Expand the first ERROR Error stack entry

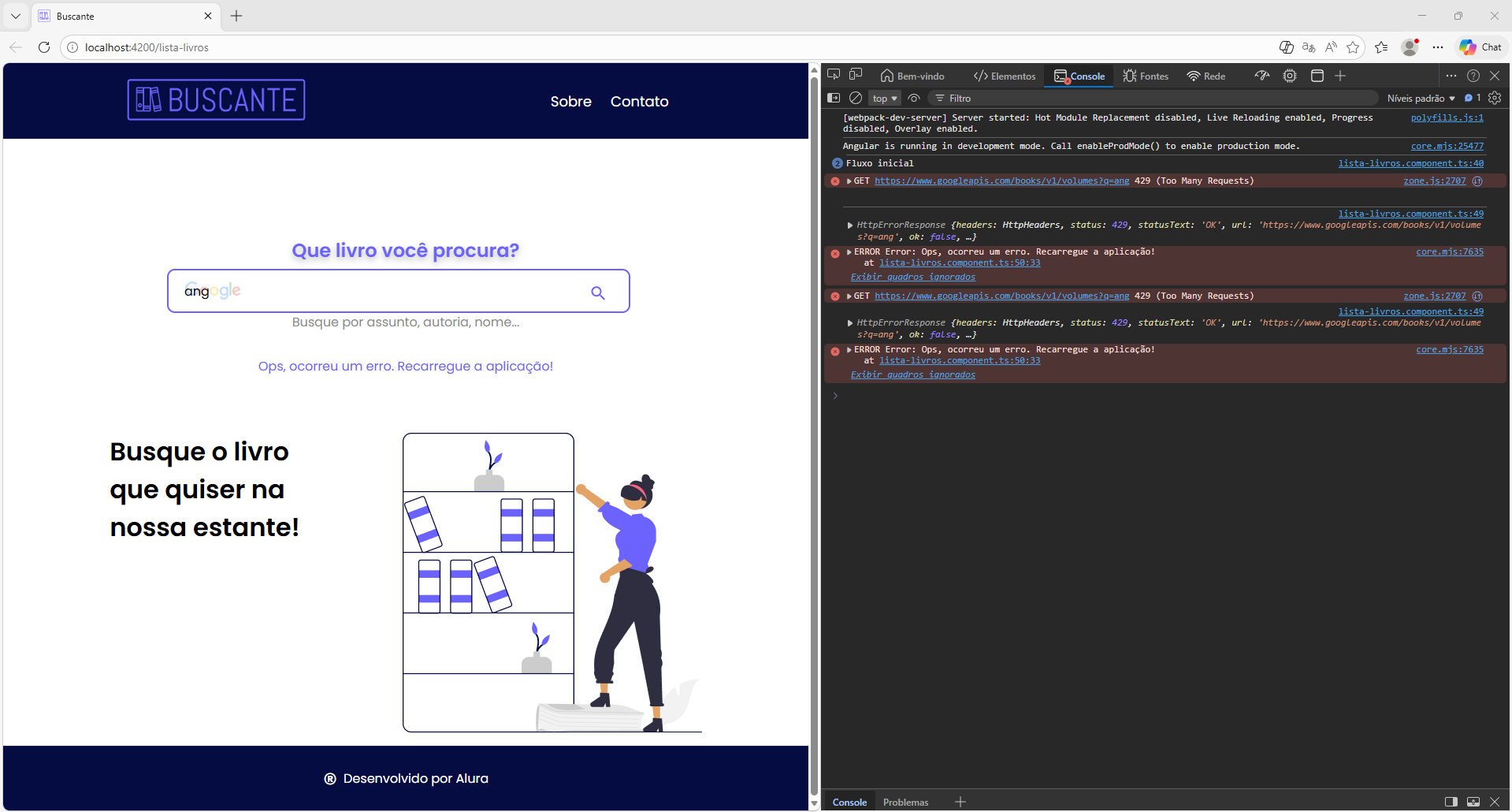[x=849, y=252]
